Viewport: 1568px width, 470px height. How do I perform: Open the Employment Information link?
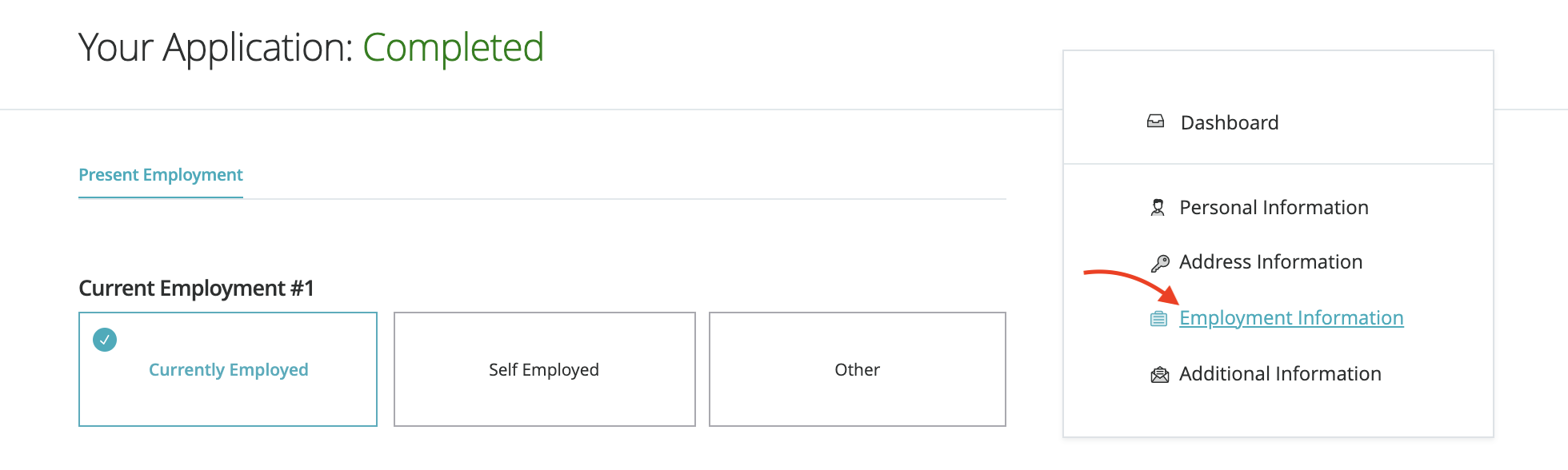coord(1291,318)
